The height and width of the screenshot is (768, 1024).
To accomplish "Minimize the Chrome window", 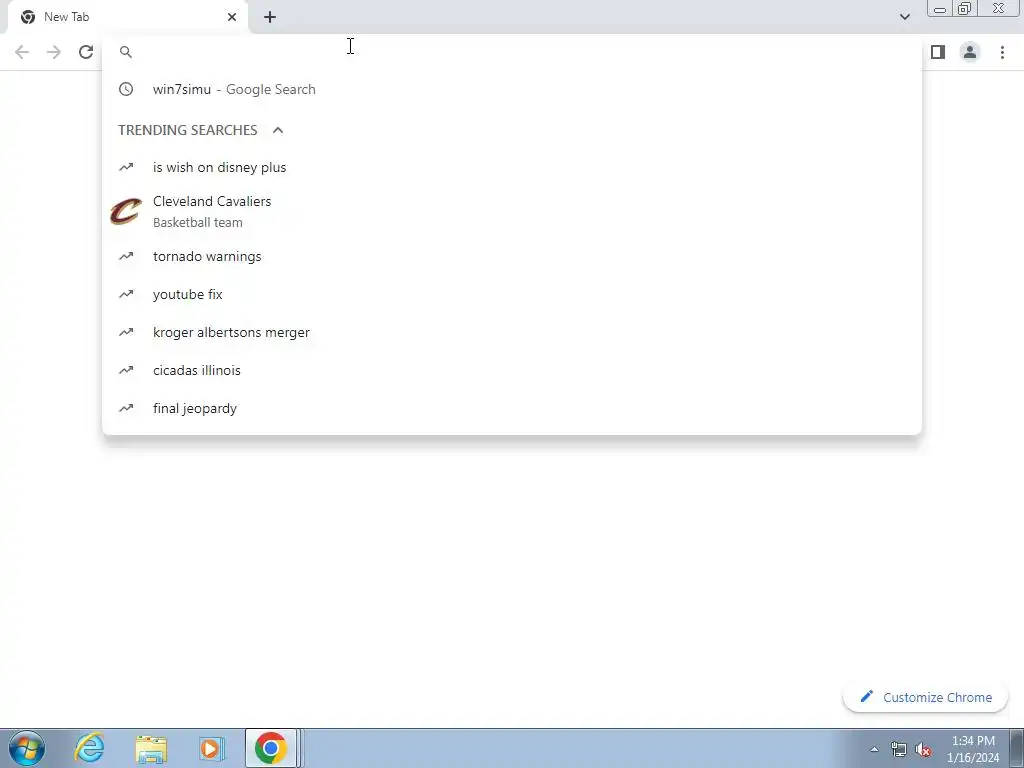I will pos(940,9).
